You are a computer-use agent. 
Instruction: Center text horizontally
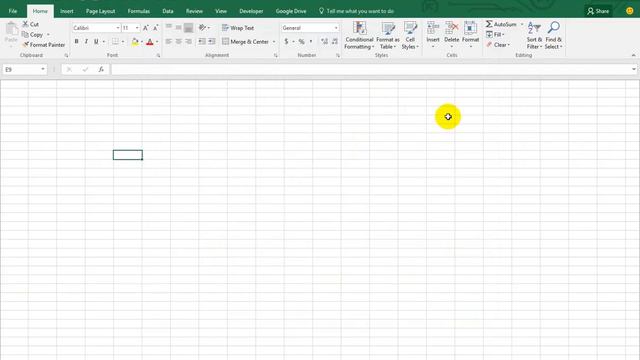pyautogui.click(x=178, y=42)
